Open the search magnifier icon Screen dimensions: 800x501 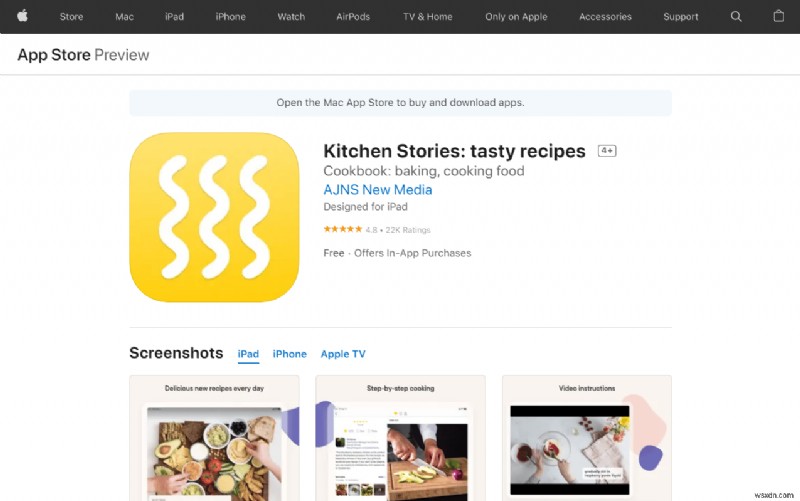[736, 16]
